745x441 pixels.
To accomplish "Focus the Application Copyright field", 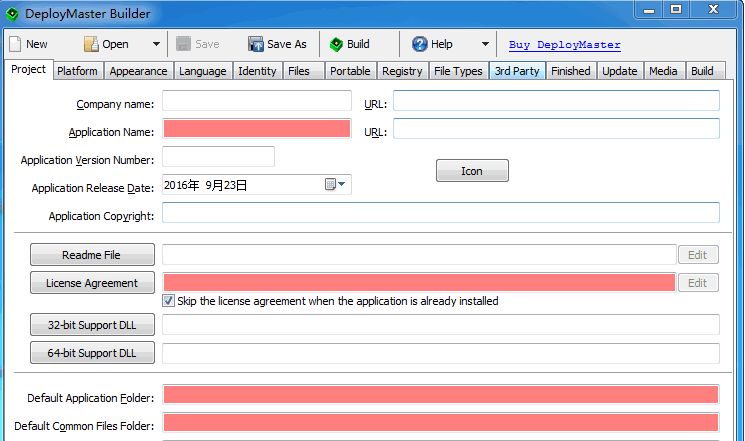I will click(441, 212).
